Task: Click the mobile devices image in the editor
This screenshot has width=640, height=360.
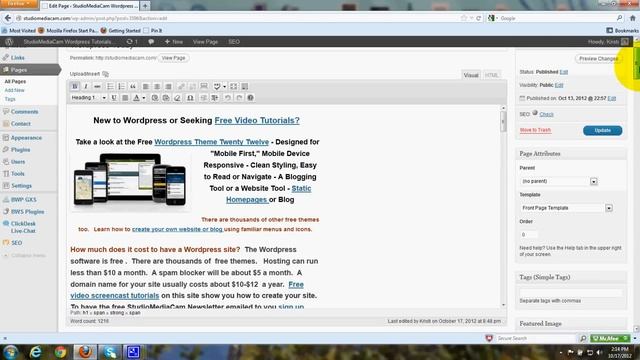Action: click(130, 180)
